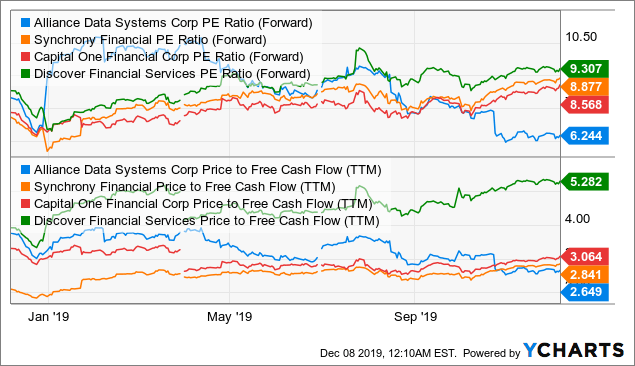Select the orange 2.841 value flag
Image resolution: width=635 pixels, height=366 pixels.
pos(585,274)
